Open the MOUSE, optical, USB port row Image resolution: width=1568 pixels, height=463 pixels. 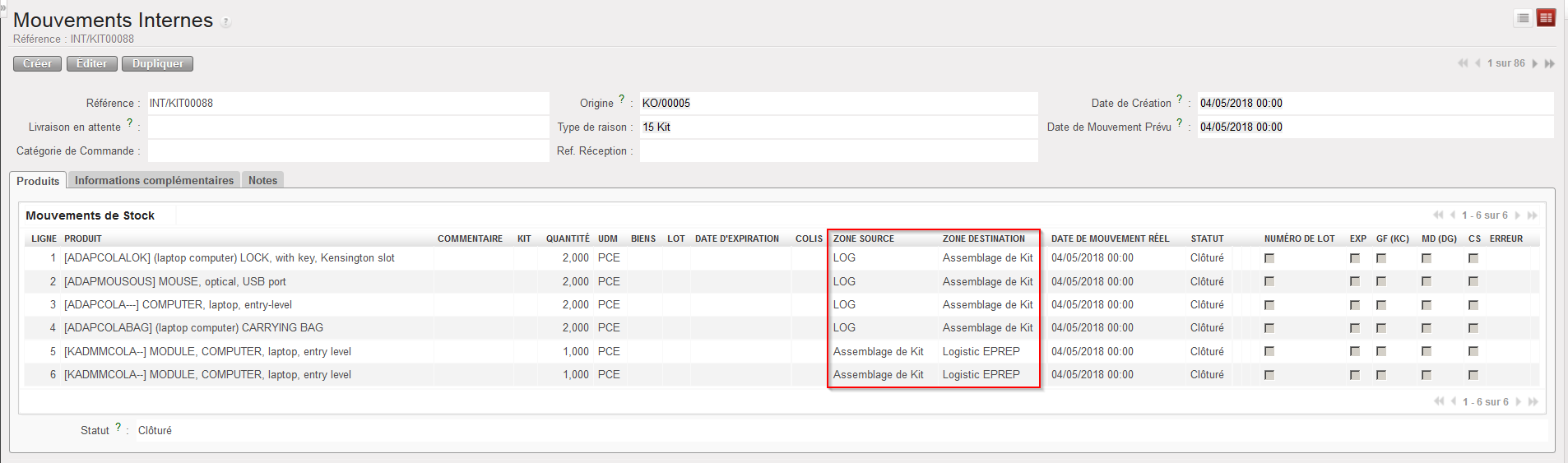pyautogui.click(x=175, y=281)
